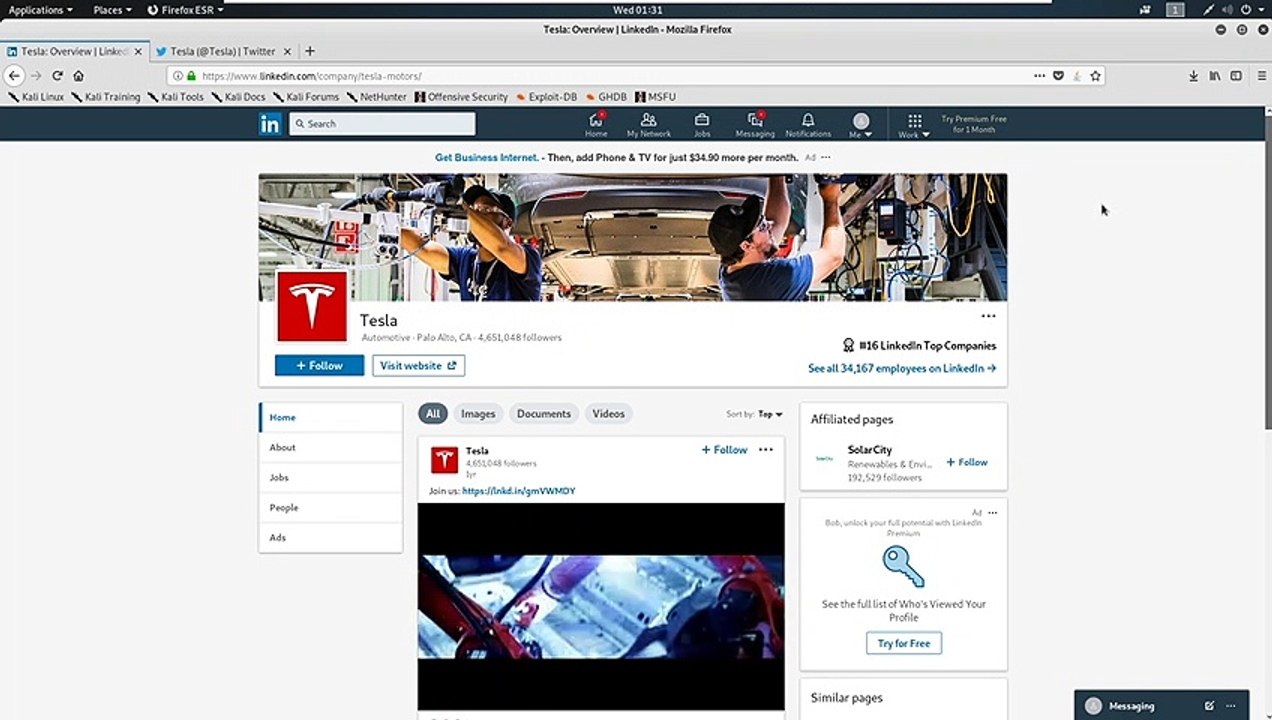The width and height of the screenshot is (1272, 720).
Task: Select the Tesla Overview LinkedIn tab
Action: pyautogui.click(x=75, y=51)
